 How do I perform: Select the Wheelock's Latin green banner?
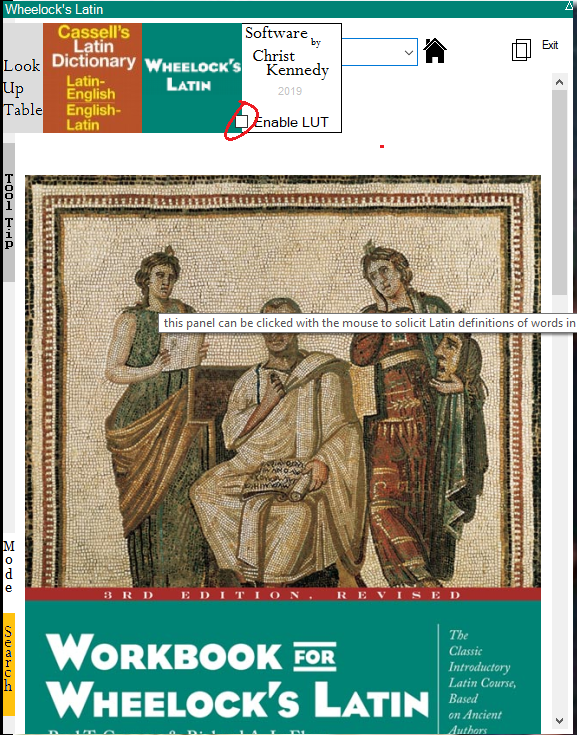192,78
